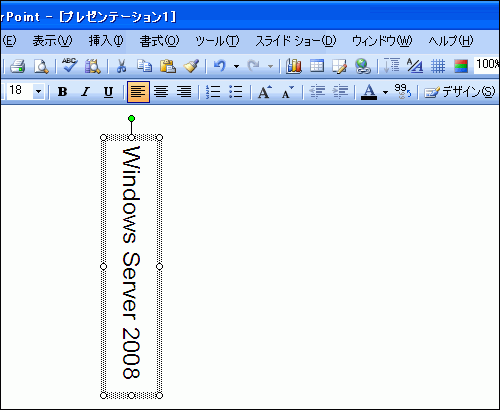500x410 pixels.
Task: Click the Redo icon
Action: click(x=254, y=66)
